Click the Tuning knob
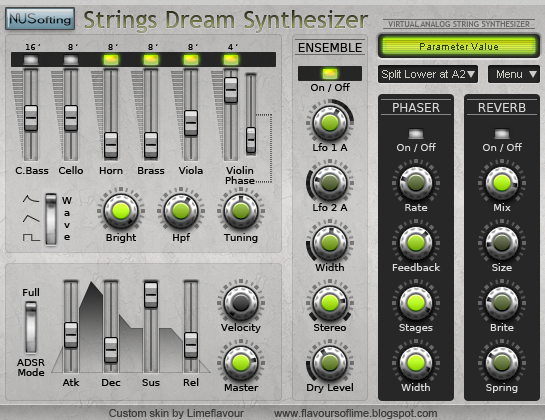 tap(241, 211)
